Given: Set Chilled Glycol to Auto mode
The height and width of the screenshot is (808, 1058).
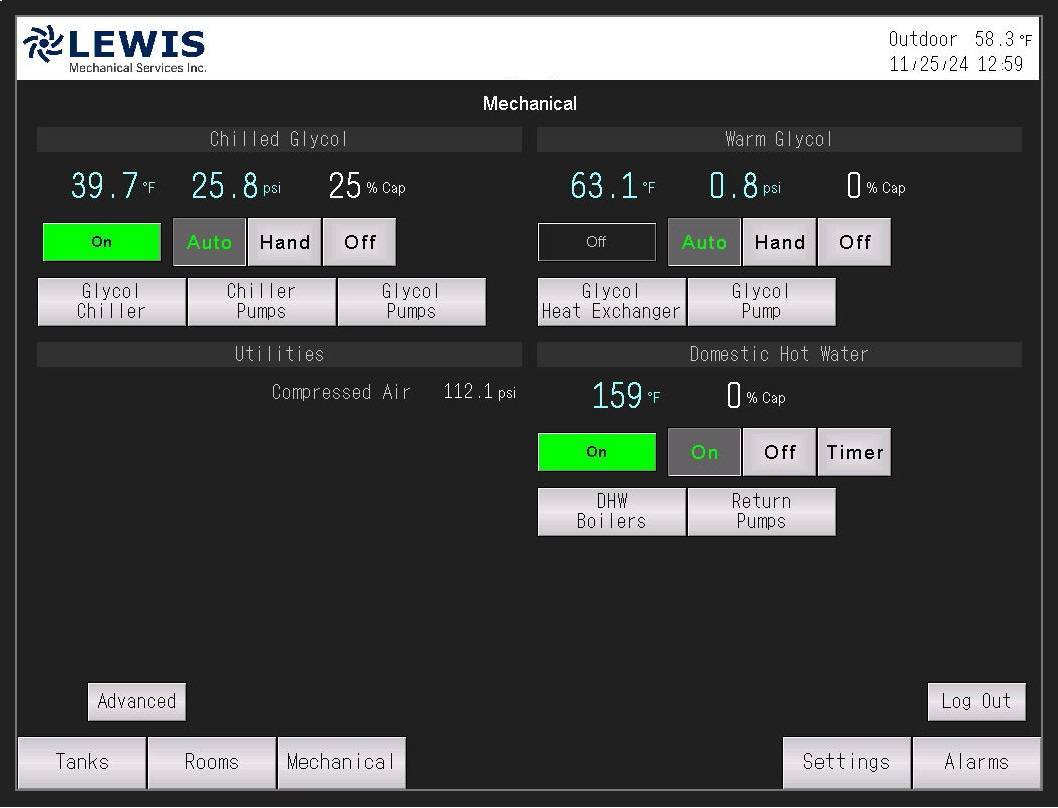Looking at the screenshot, I should coord(208,241).
